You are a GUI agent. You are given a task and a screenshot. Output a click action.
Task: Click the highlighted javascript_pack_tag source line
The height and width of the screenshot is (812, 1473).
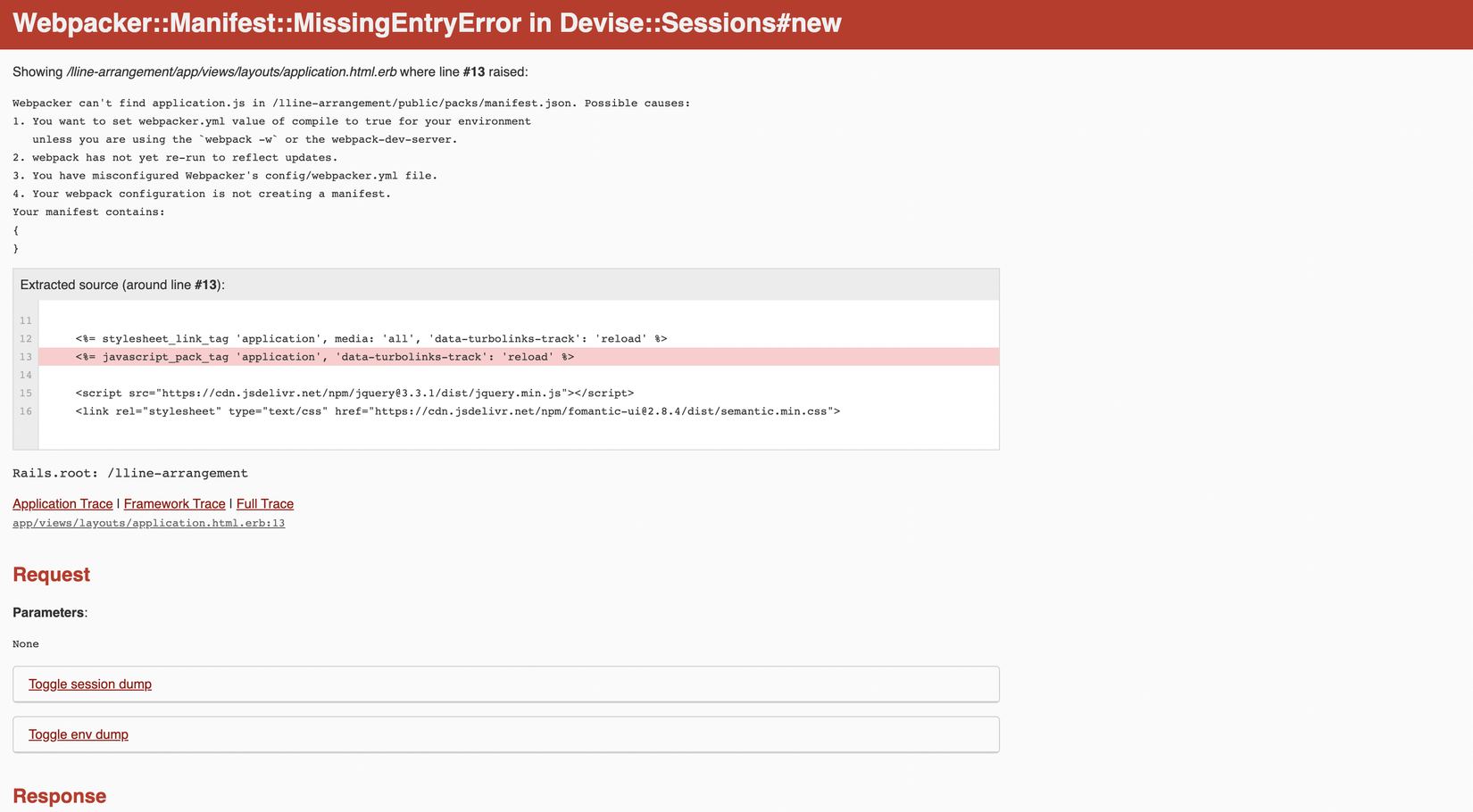coord(519,357)
